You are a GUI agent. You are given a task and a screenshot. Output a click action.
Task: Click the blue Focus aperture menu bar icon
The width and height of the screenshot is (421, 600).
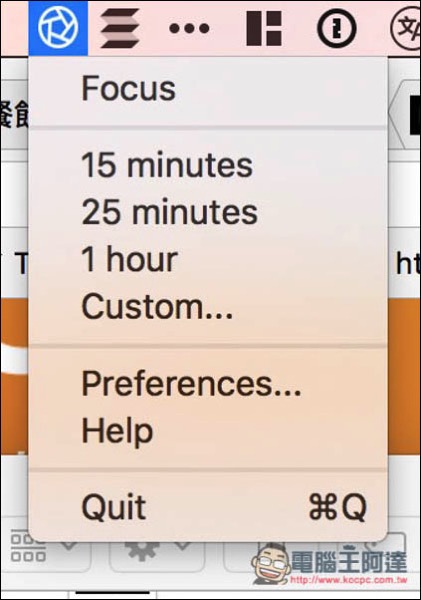(58, 28)
